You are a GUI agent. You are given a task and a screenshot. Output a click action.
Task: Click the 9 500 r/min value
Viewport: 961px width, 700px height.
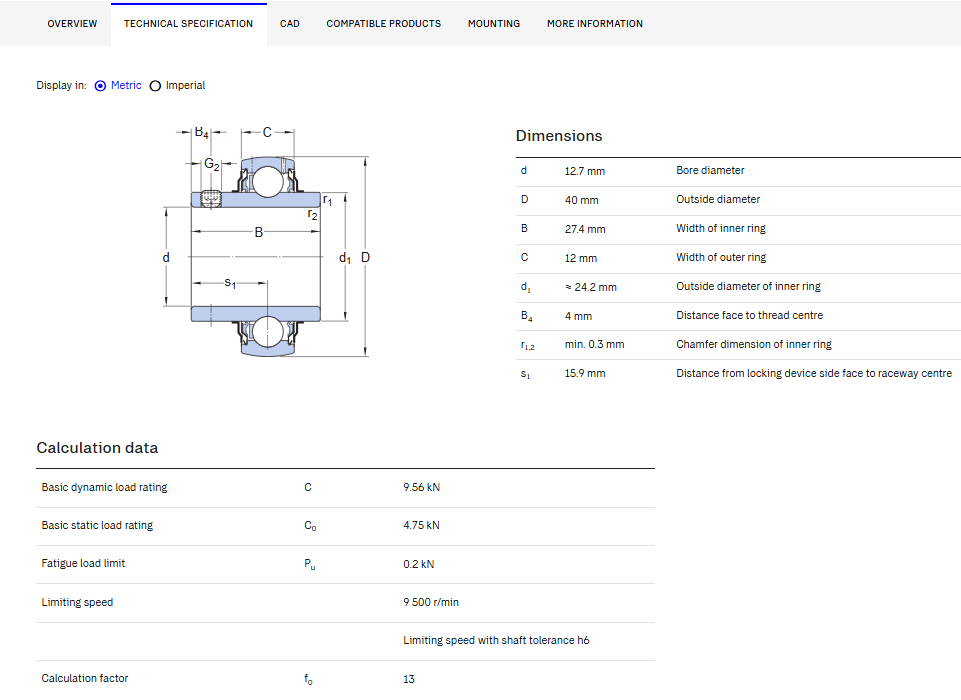pos(431,603)
